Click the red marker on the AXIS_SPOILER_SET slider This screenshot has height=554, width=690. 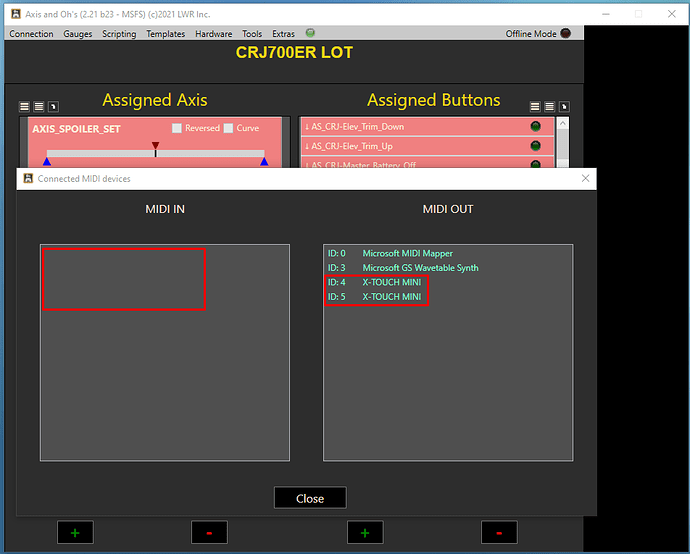tap(155, 147)
